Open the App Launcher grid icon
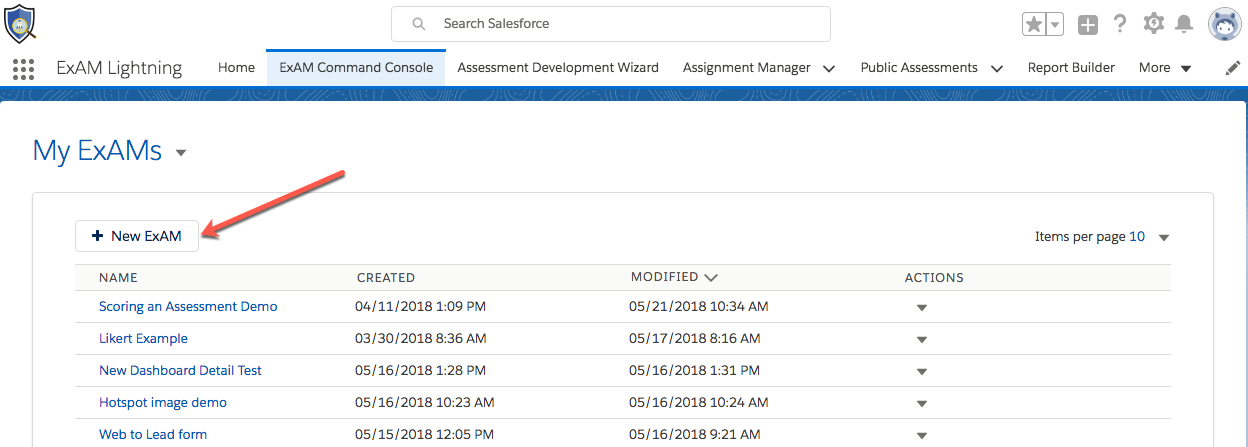The image size is (1248, 447). (x=23, y=69)
